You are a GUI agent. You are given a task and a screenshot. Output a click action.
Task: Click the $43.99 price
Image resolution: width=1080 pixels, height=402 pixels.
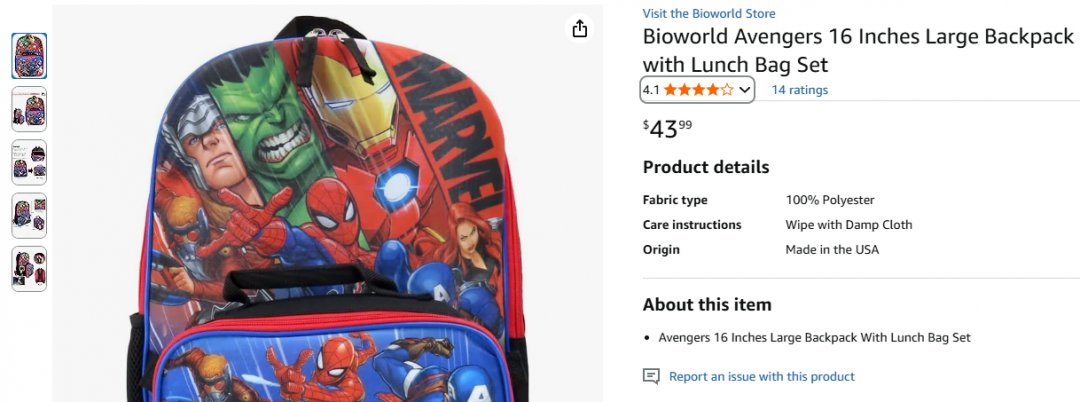(x=667, y=129)
